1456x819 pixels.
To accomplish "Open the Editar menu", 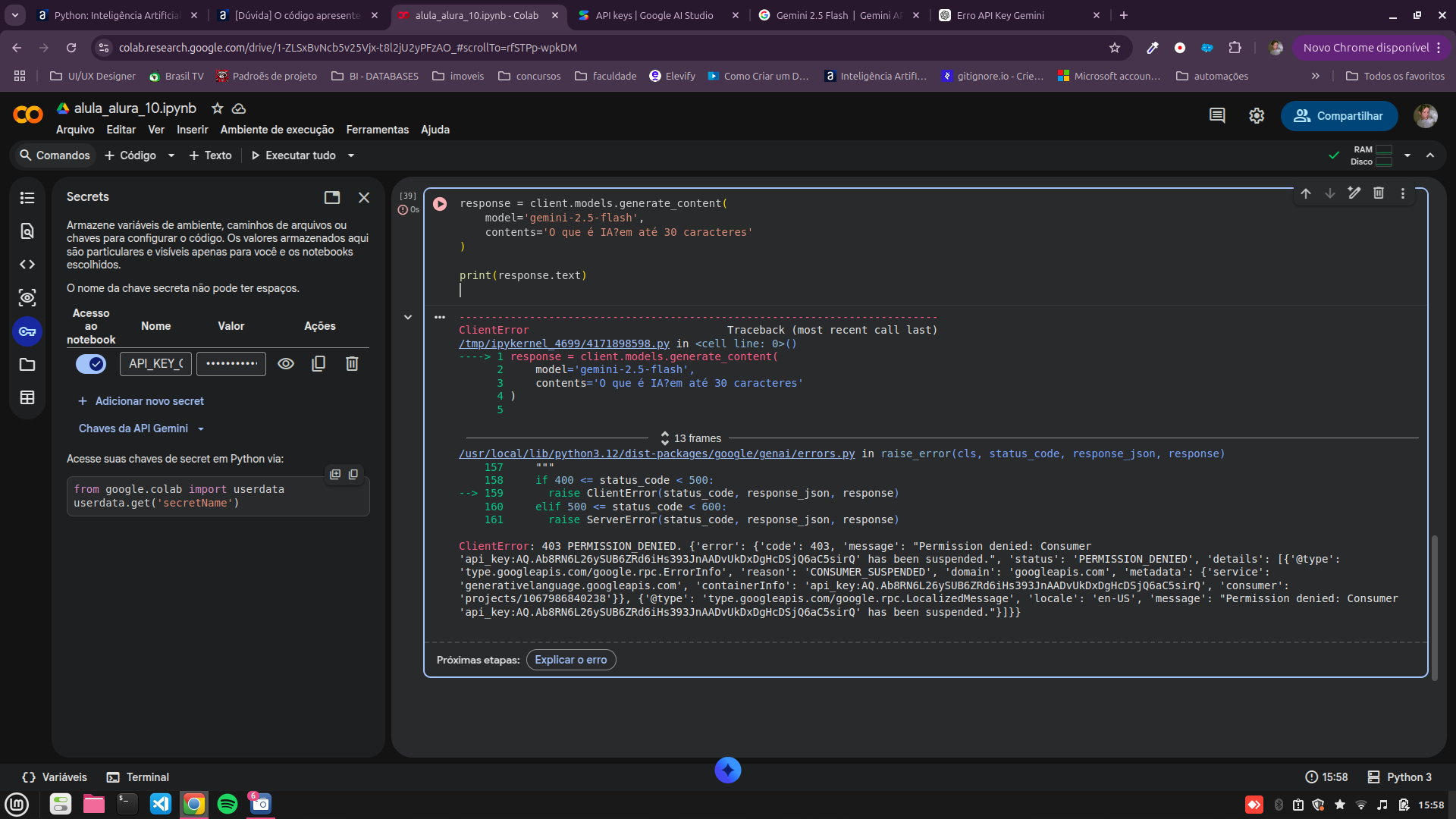I will pyautogui.click(x=121, y=130).
